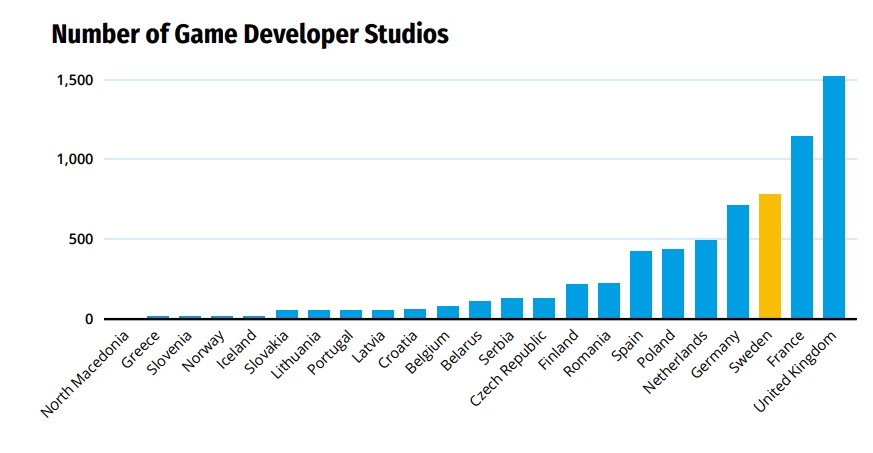
Task: Click the Finland bar
Action: pos(577,301)
